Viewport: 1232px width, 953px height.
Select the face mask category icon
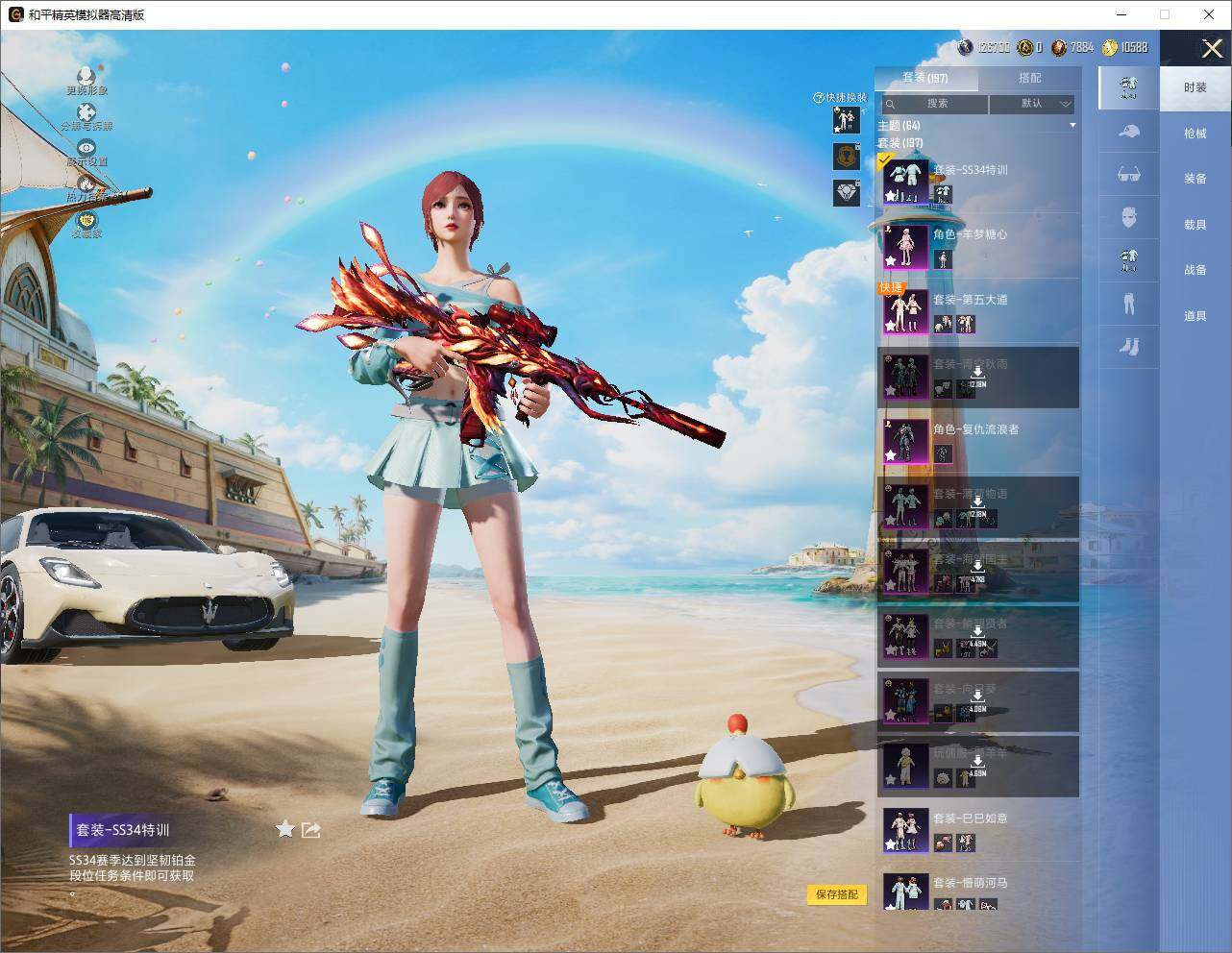[1129, 217]
